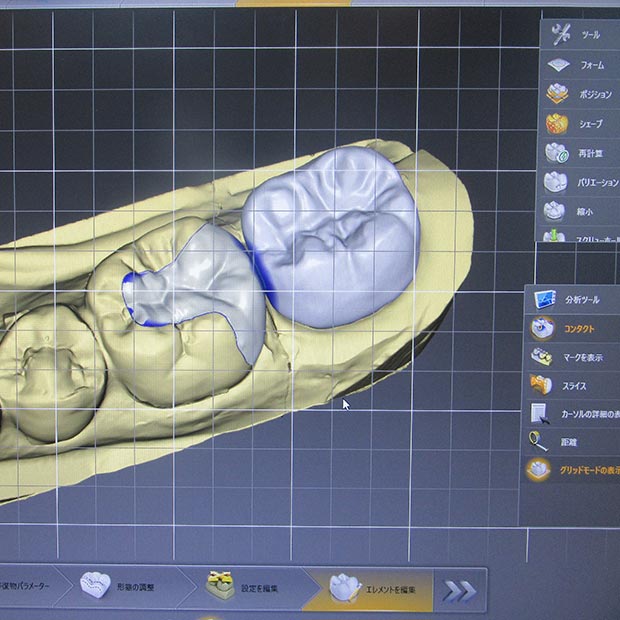This screenshot has width=620, height=620.
Task: Select the ポジション (Position) tool
Action: (x=582, y=94)
